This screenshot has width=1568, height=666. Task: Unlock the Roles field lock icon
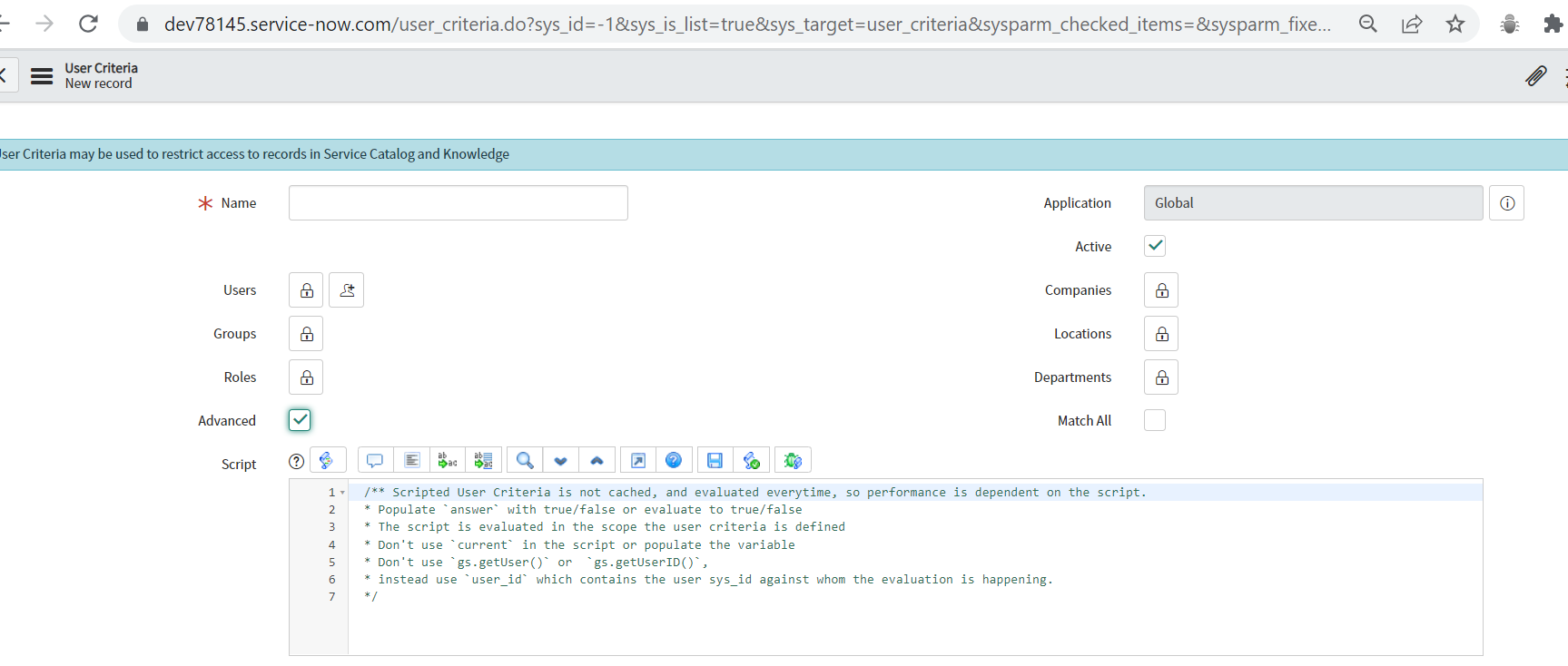pos(306,377)
